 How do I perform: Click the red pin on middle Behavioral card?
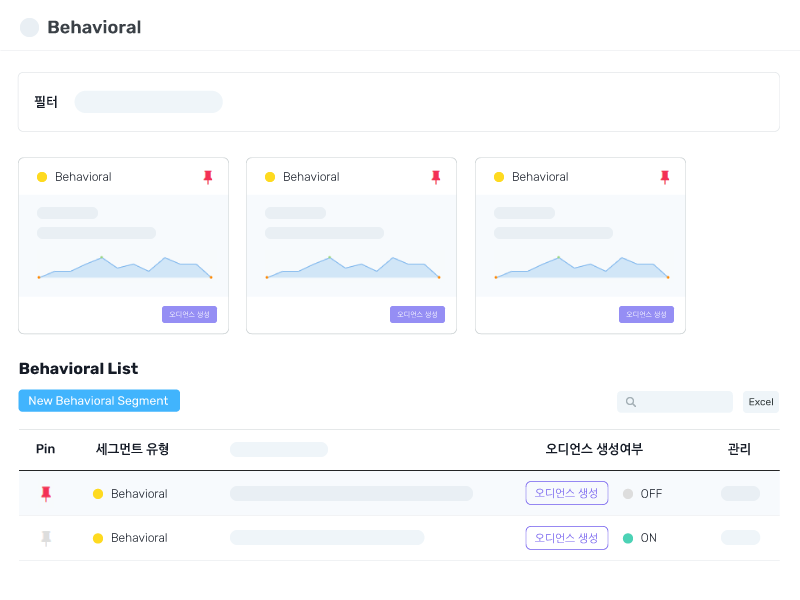[435, 177]
